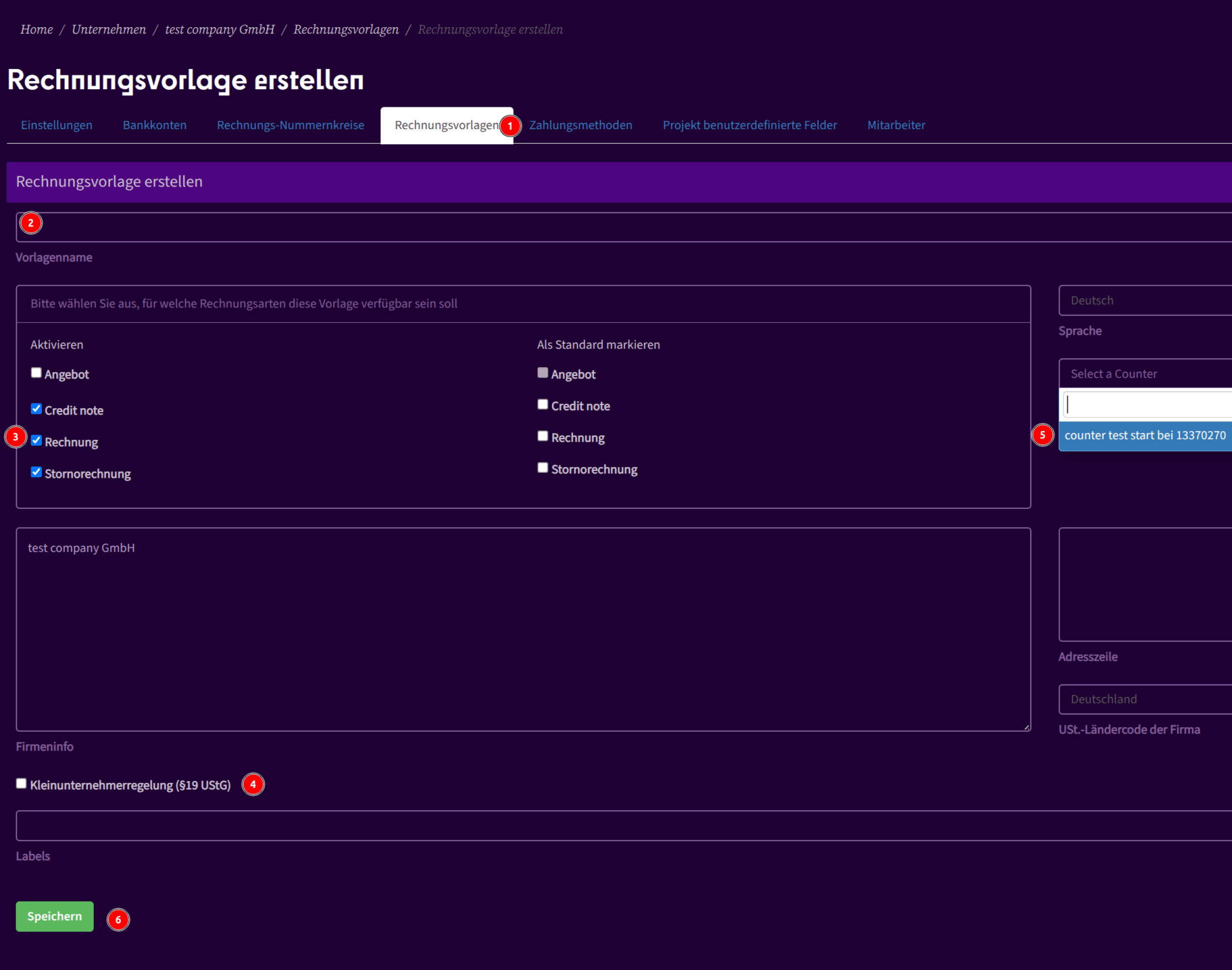Follow the Home breadcrumb link
The height and width of the screenshot is (970, 1232).
36,30
